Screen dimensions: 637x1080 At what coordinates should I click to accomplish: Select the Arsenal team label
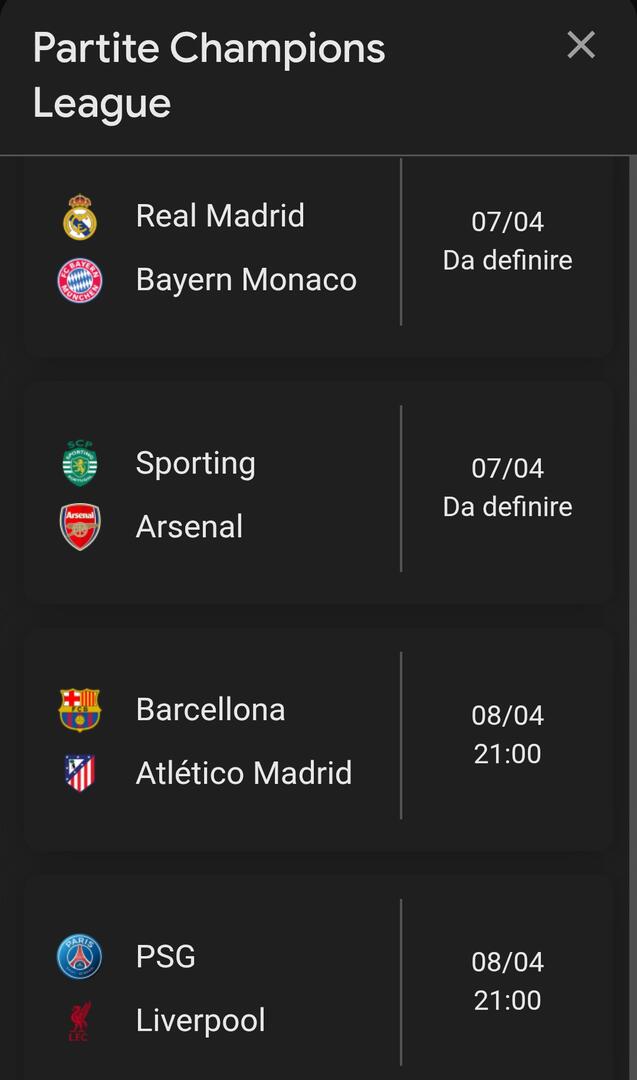click(189, 526)
